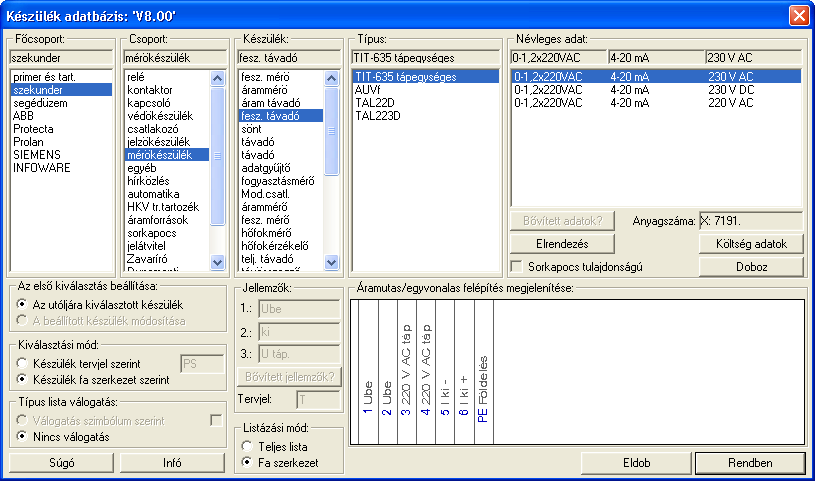Select 'Az utoljára kiválasztott készülék' radio
The image size is (815, 481).
coord(22,304)
